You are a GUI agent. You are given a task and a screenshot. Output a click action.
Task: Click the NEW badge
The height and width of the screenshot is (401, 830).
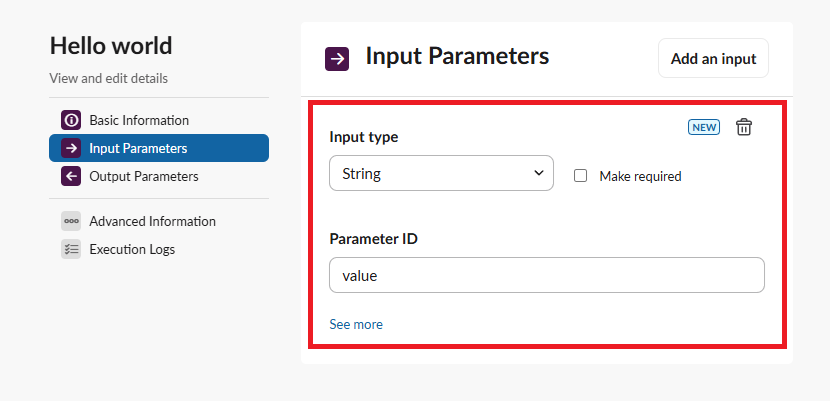pos(703,127)
